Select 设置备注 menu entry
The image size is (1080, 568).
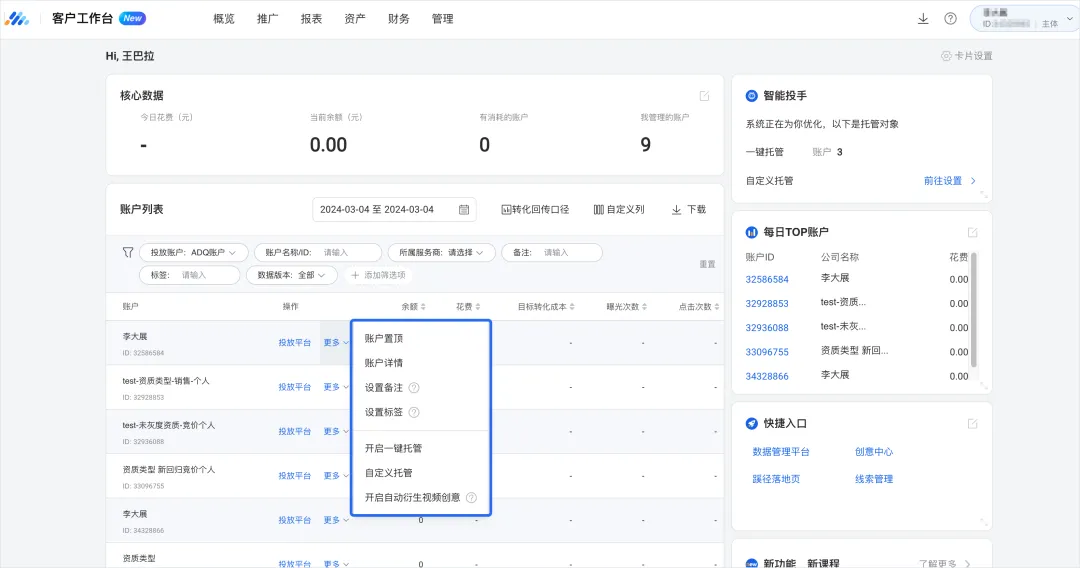tap(384, 388)
